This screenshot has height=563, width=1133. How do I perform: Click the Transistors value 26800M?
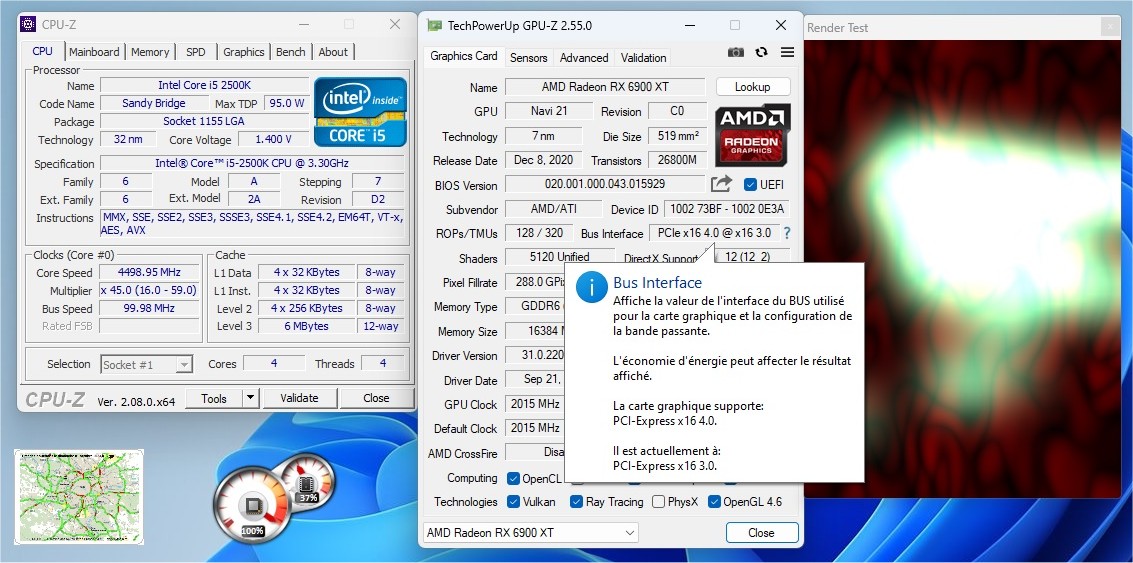point(678,160)
